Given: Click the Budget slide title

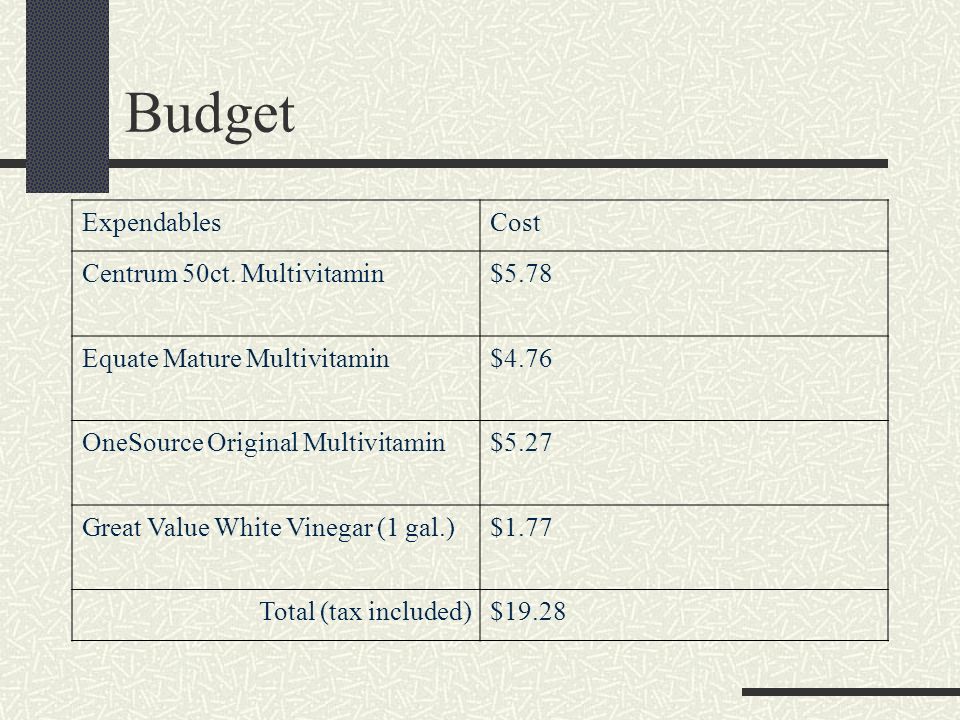Looking at the screenshot, I should tap(210, 114).
